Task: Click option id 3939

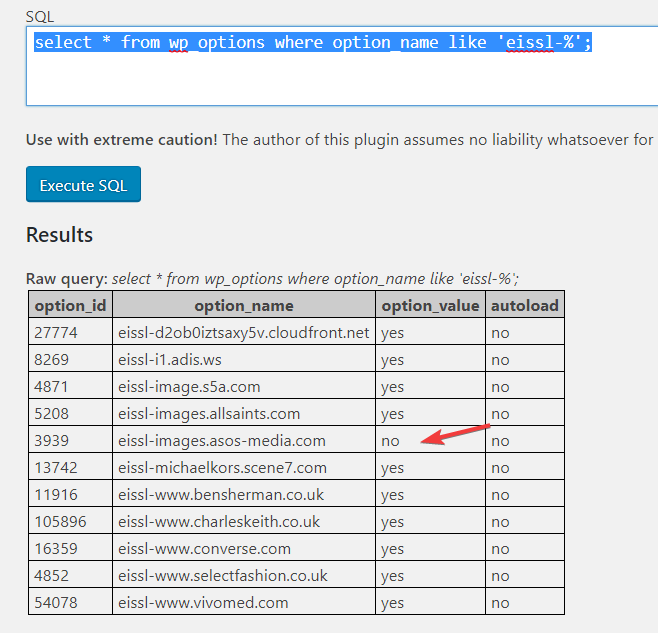Action: 70,440
